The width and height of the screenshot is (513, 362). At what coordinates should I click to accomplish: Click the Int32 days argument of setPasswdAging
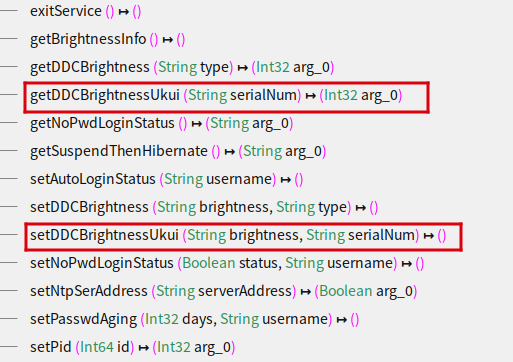point(179,319)
